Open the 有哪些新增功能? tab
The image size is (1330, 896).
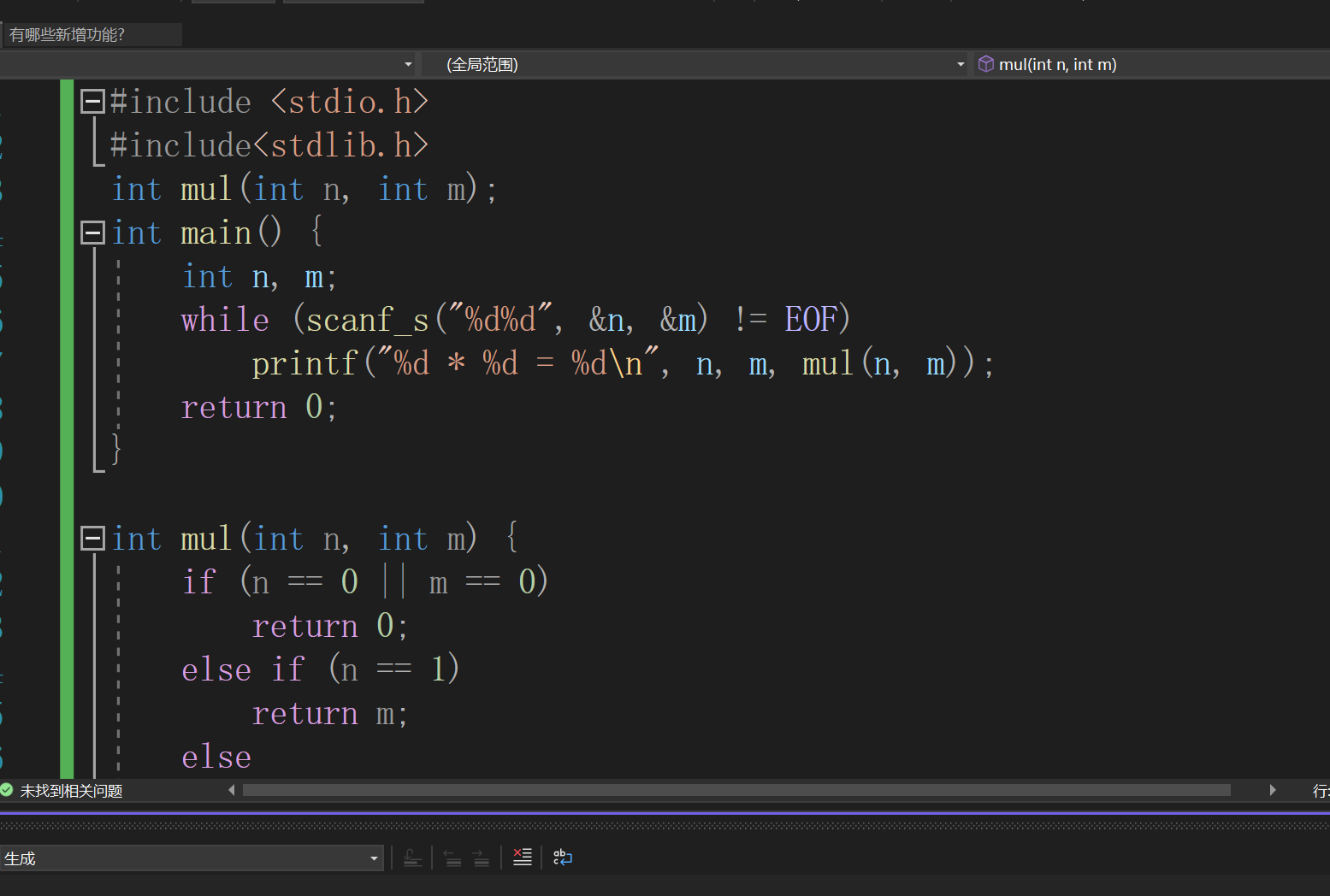click(68, 35)
